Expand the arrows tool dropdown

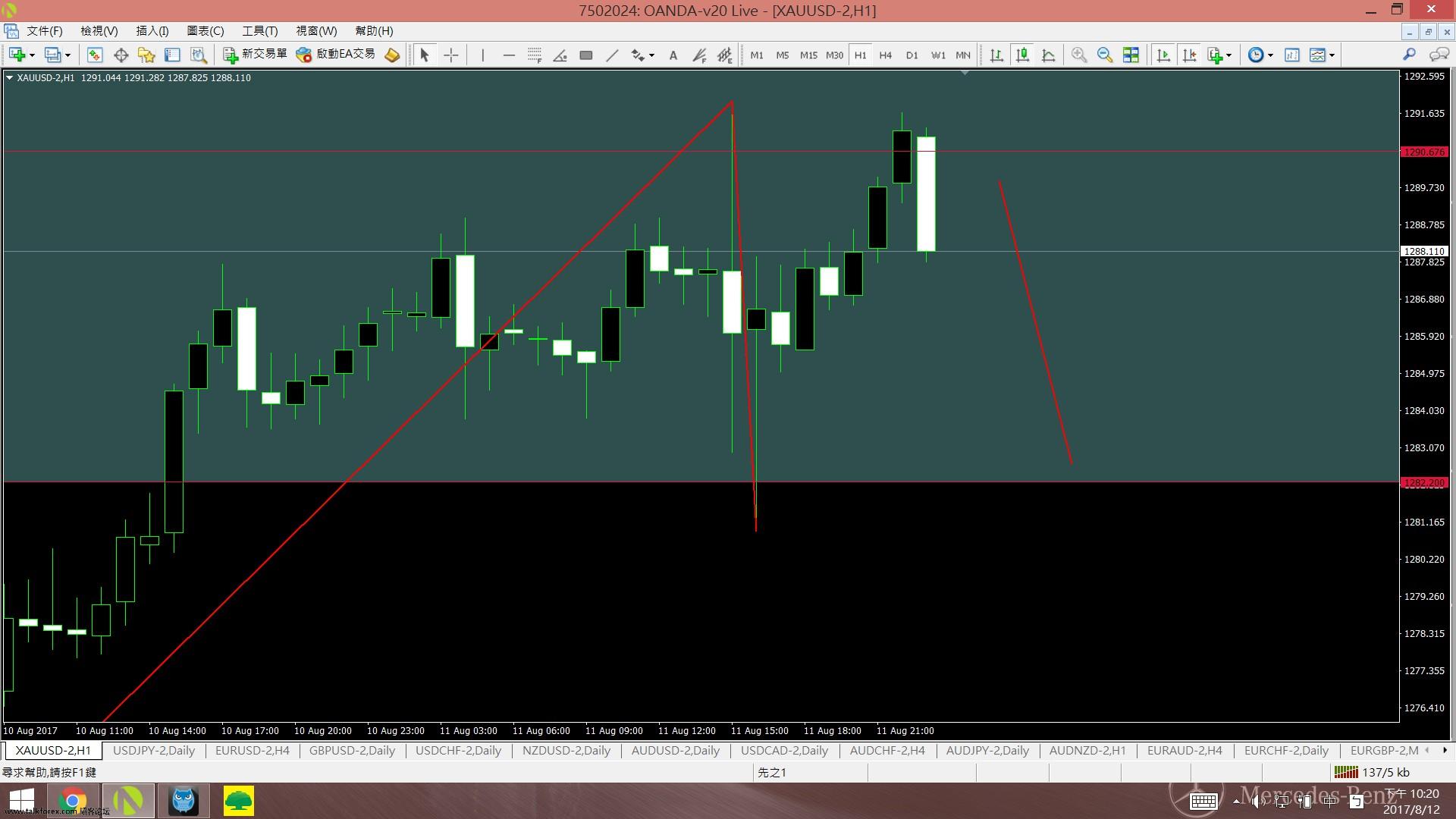coord(651,55)
